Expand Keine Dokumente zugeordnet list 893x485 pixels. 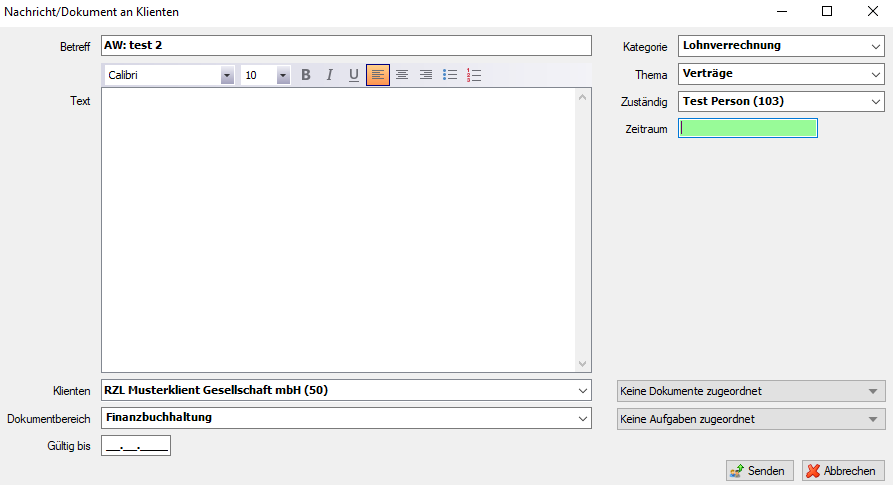coord(875,391)
